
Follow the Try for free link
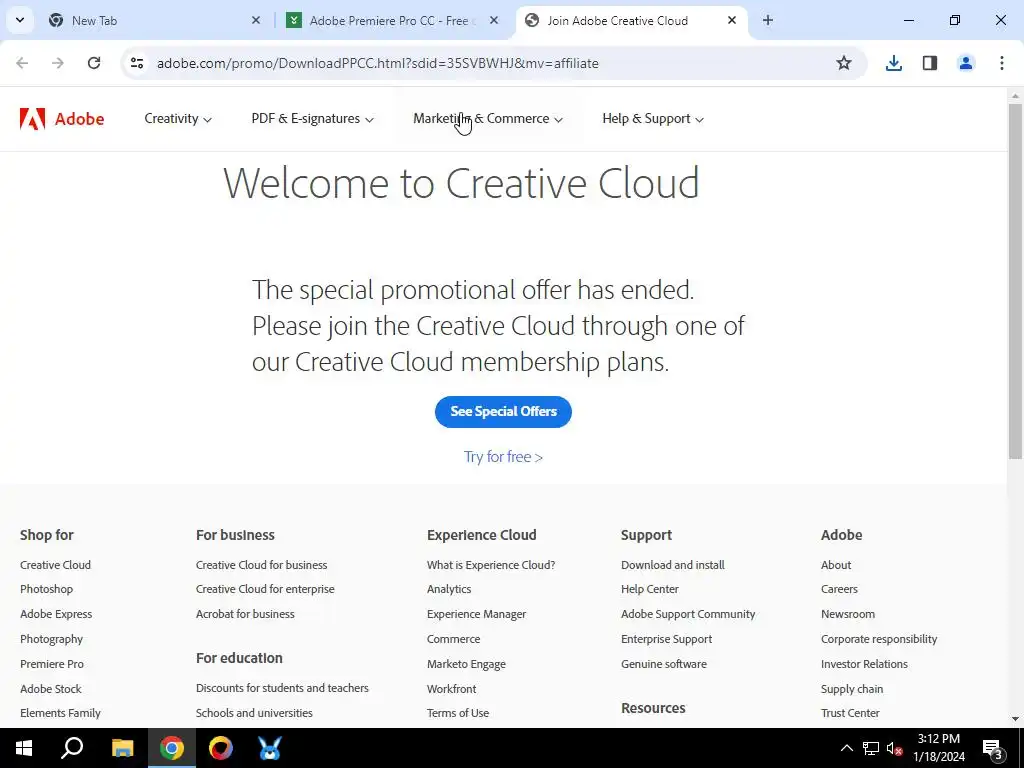503,456
